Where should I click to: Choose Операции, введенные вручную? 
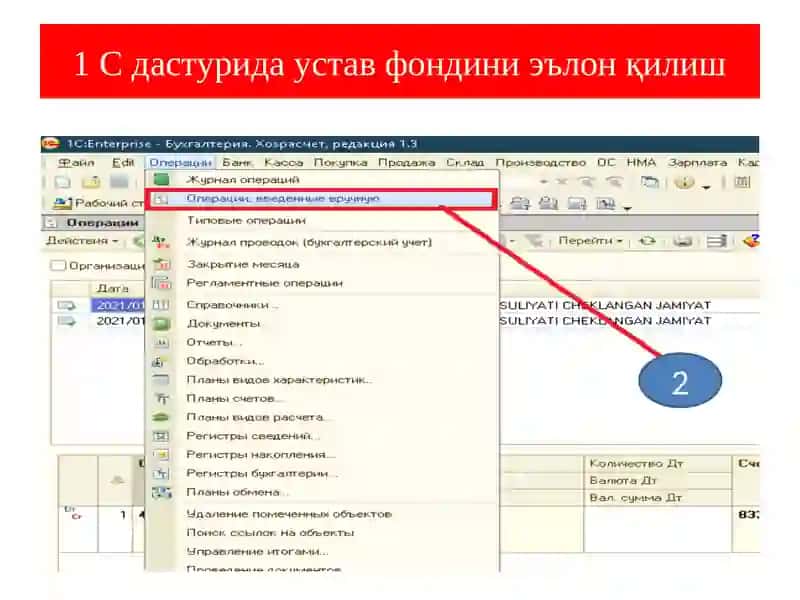(x=321, y=198)
